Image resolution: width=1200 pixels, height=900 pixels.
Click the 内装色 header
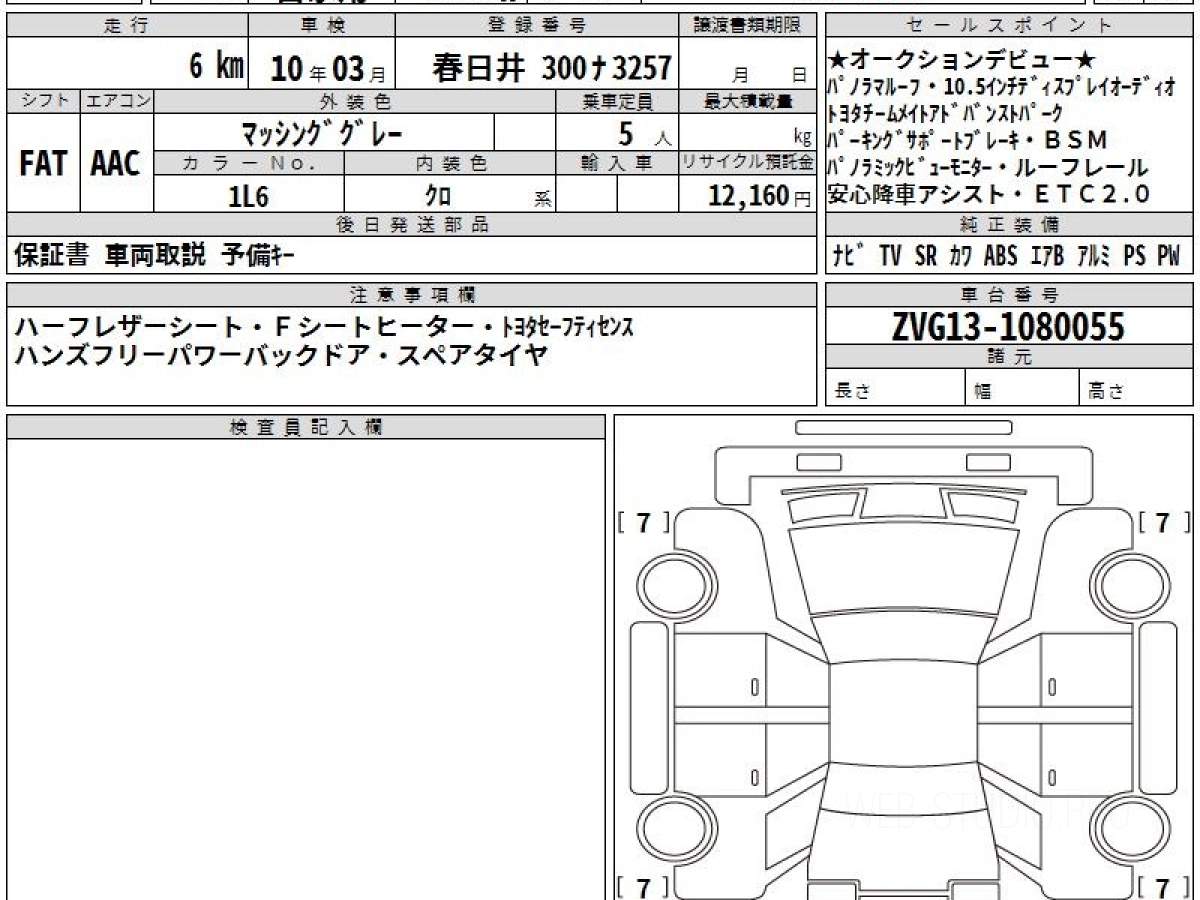pyautogui.click(x=450, y=162)
